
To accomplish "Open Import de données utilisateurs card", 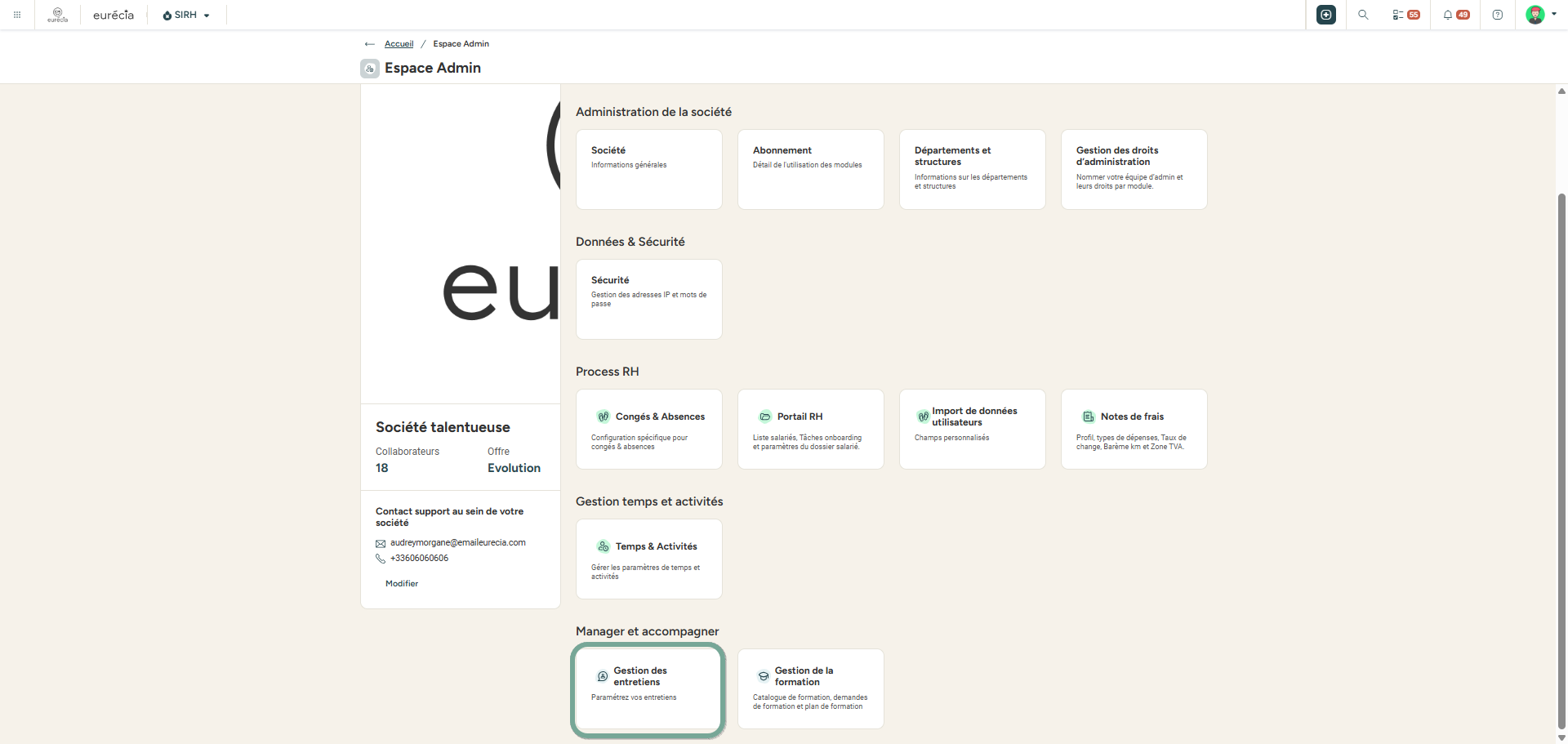I will pos(973,429).
